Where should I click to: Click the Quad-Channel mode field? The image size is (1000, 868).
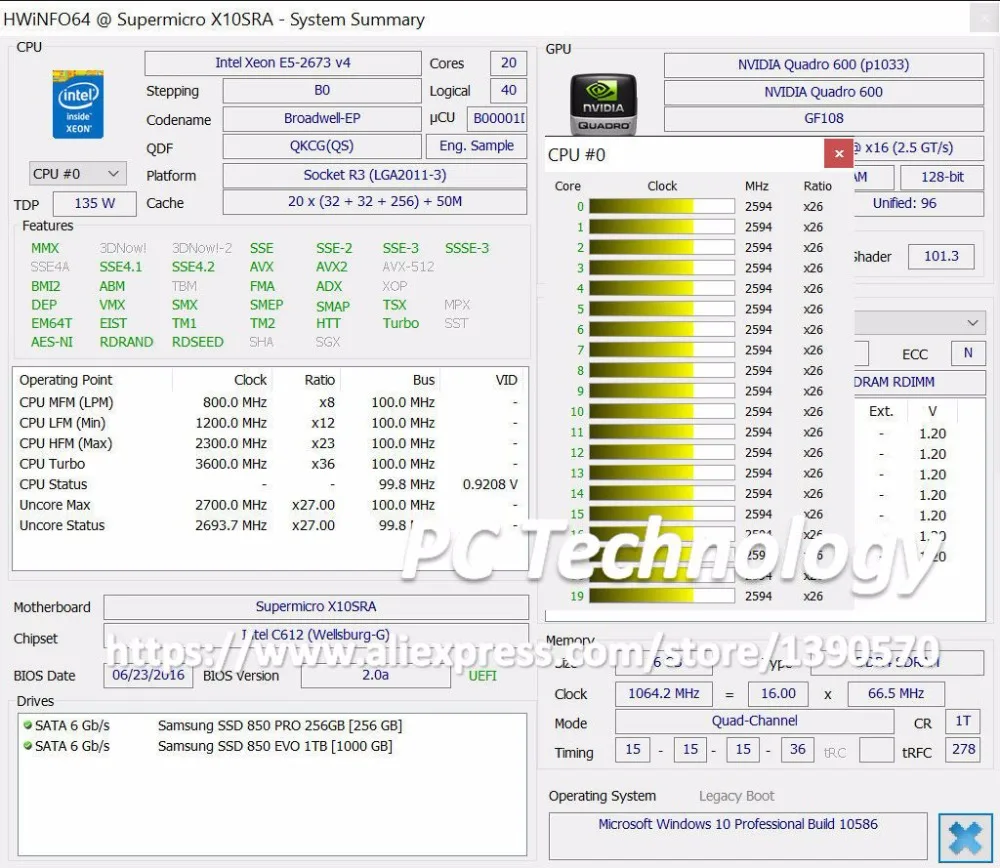point(754,721)
